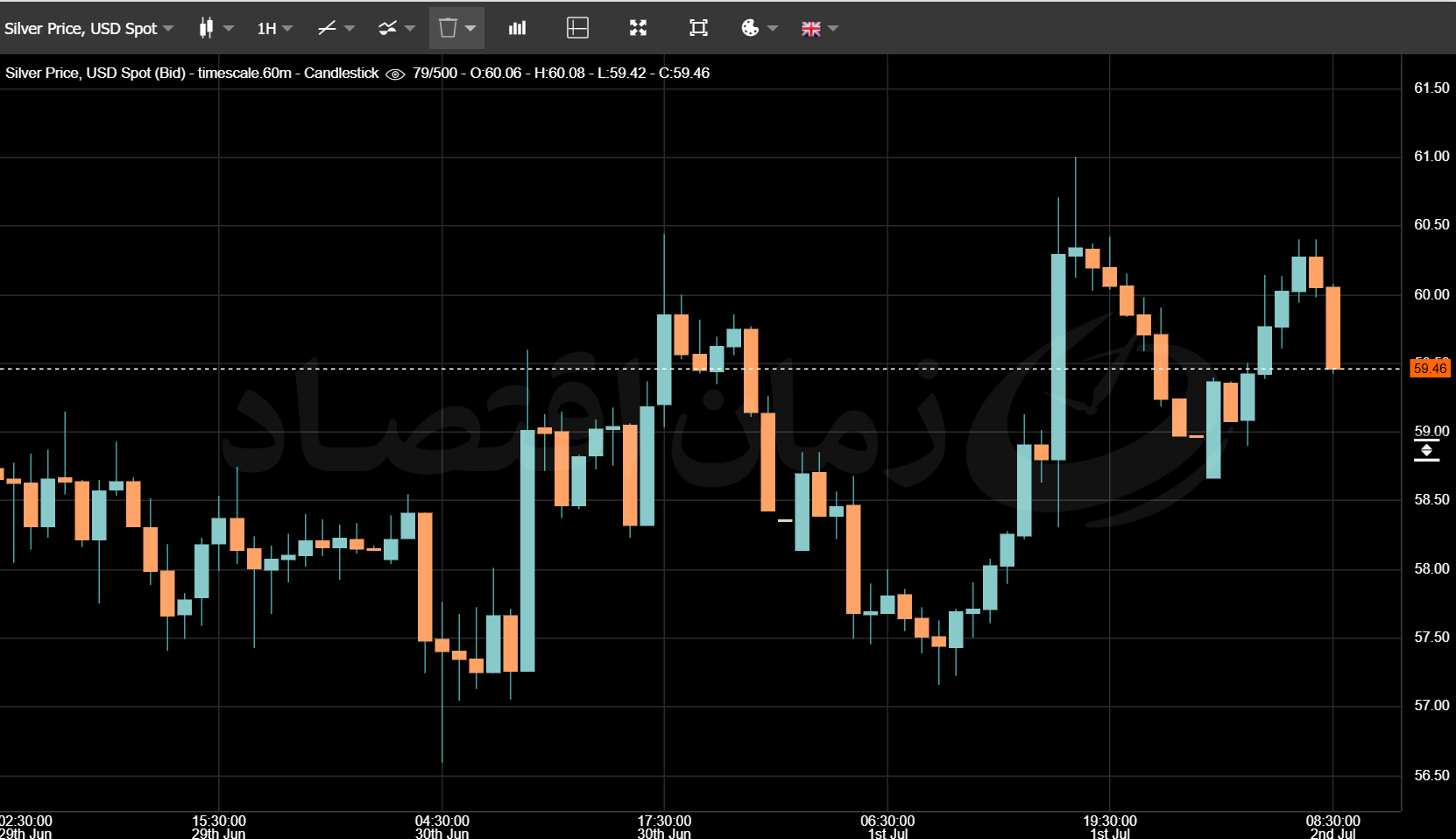Viewport: 1456px width, 839px height.
Task: Open the 1H timeframe menu
Action: point(274,28)
